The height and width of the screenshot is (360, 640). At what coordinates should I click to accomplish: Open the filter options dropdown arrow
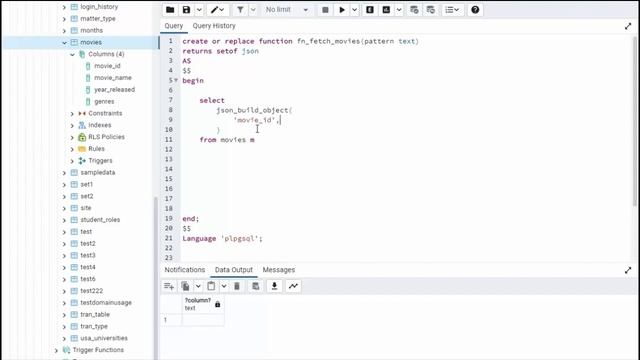coord(253,10)
